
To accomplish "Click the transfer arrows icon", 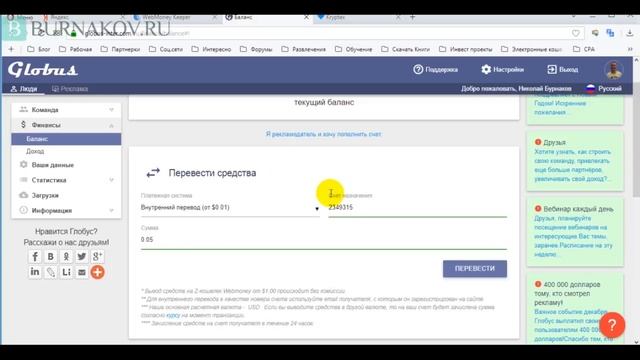I will [153, 173].
